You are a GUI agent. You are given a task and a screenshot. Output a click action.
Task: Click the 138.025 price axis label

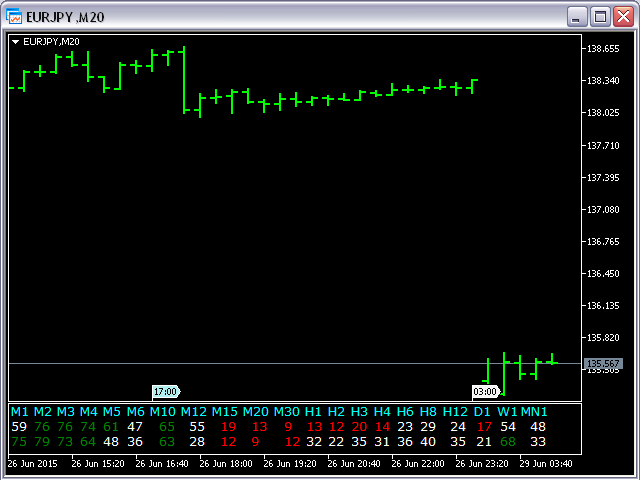pos(603,112)
